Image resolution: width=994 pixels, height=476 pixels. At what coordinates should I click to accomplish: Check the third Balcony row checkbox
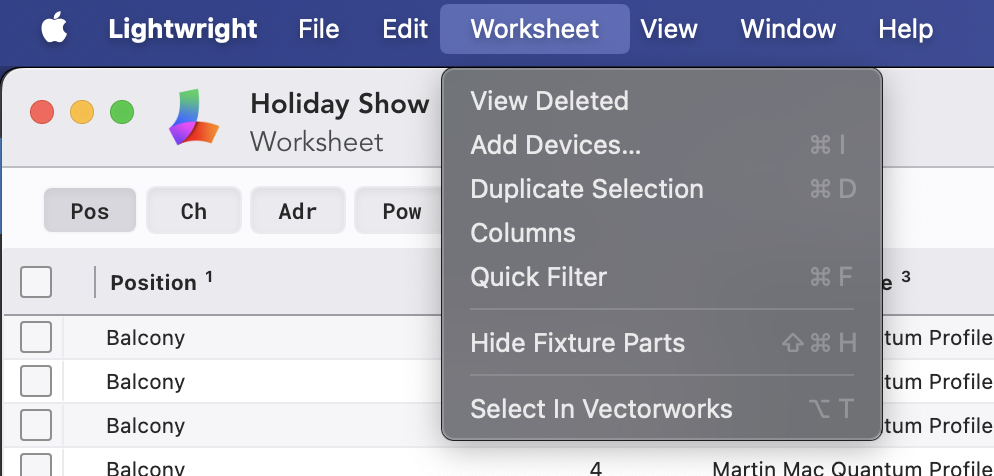[36, 426]
